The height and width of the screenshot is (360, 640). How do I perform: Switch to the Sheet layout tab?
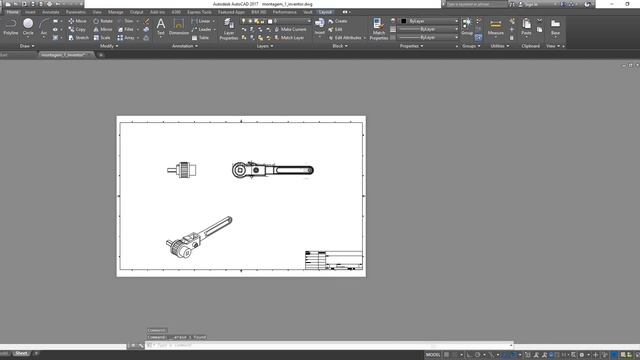point(21,353)
